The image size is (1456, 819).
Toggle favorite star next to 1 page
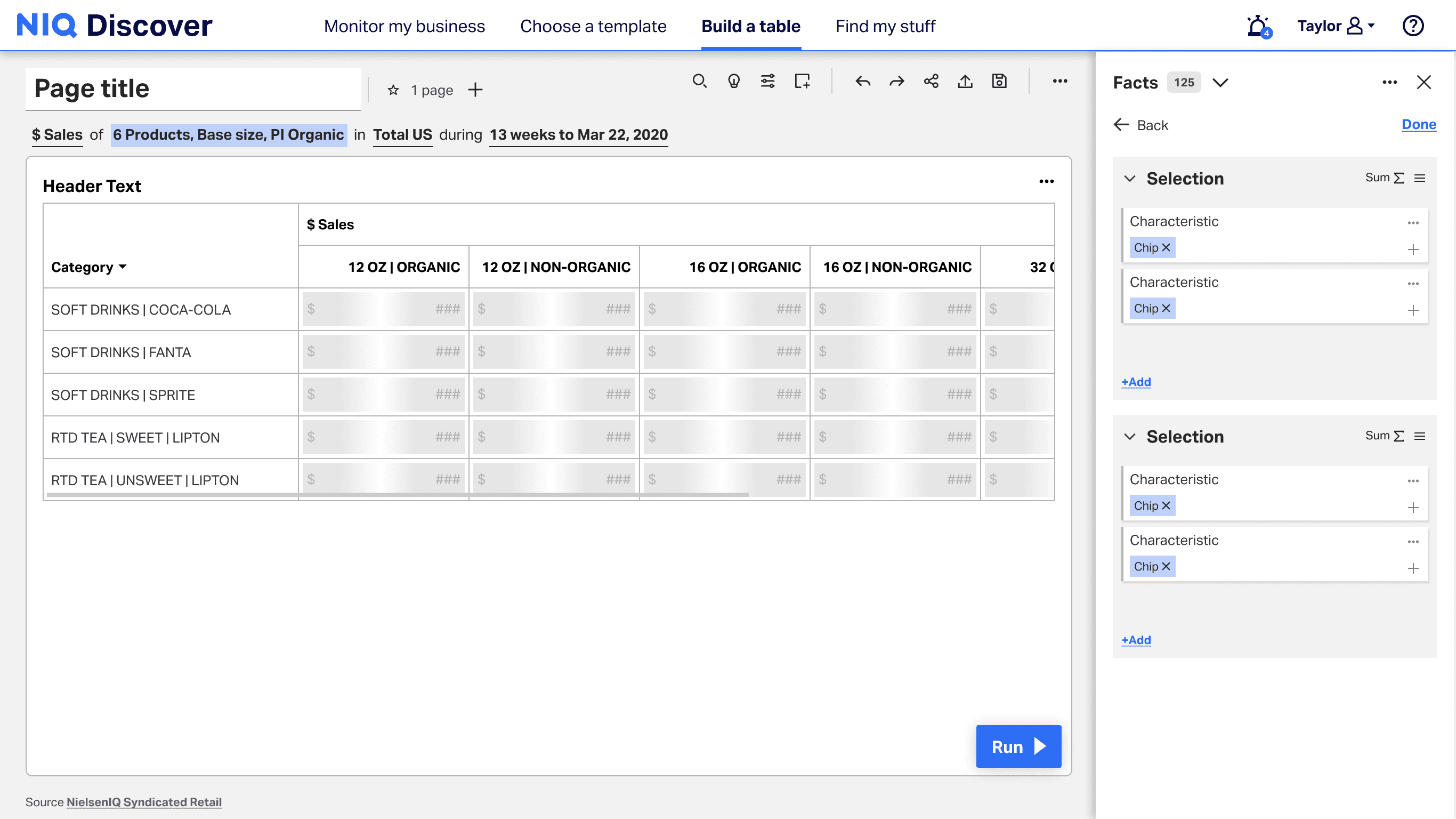[393, 90]
